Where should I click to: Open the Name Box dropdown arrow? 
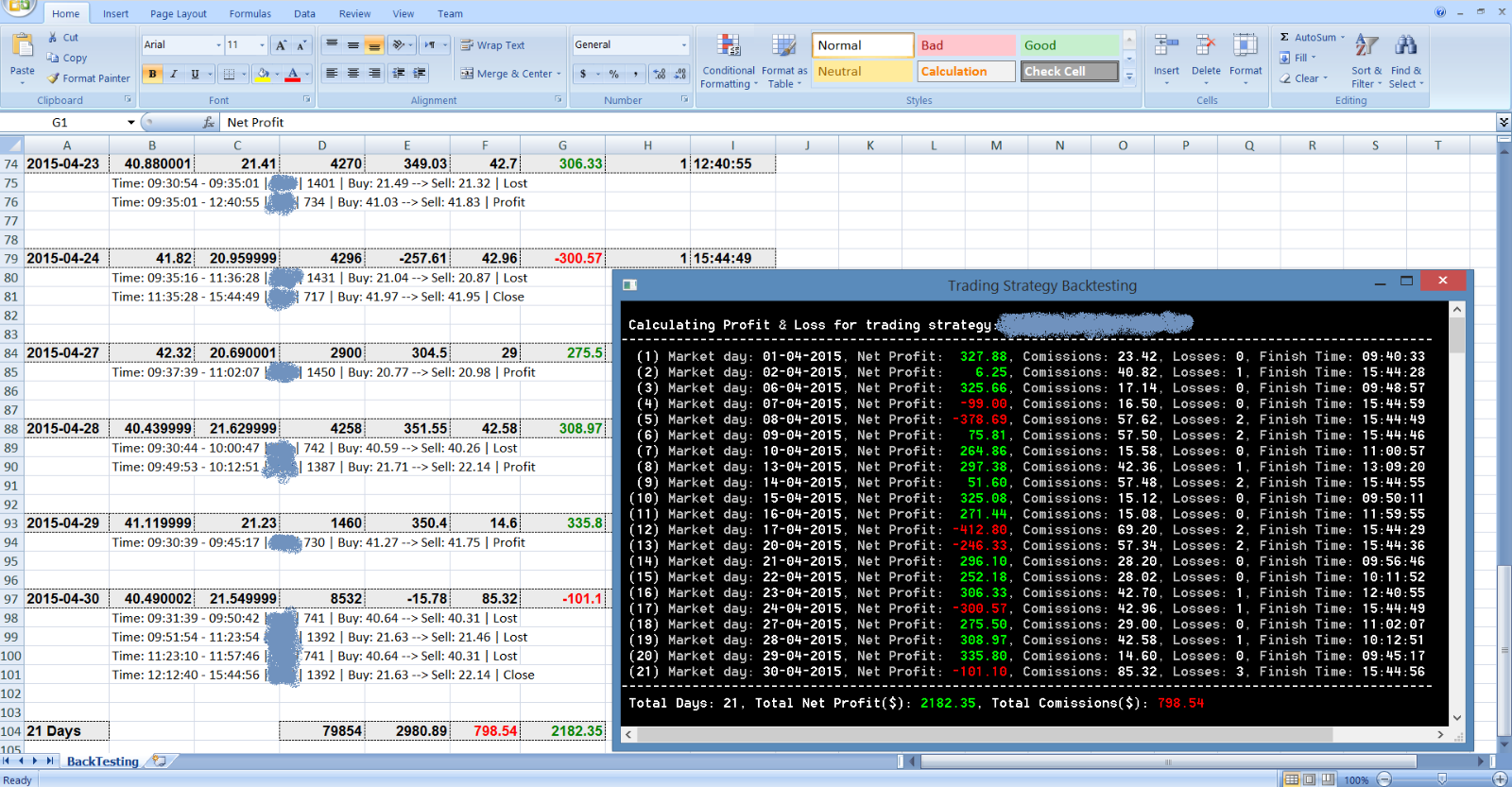point(131,123)
